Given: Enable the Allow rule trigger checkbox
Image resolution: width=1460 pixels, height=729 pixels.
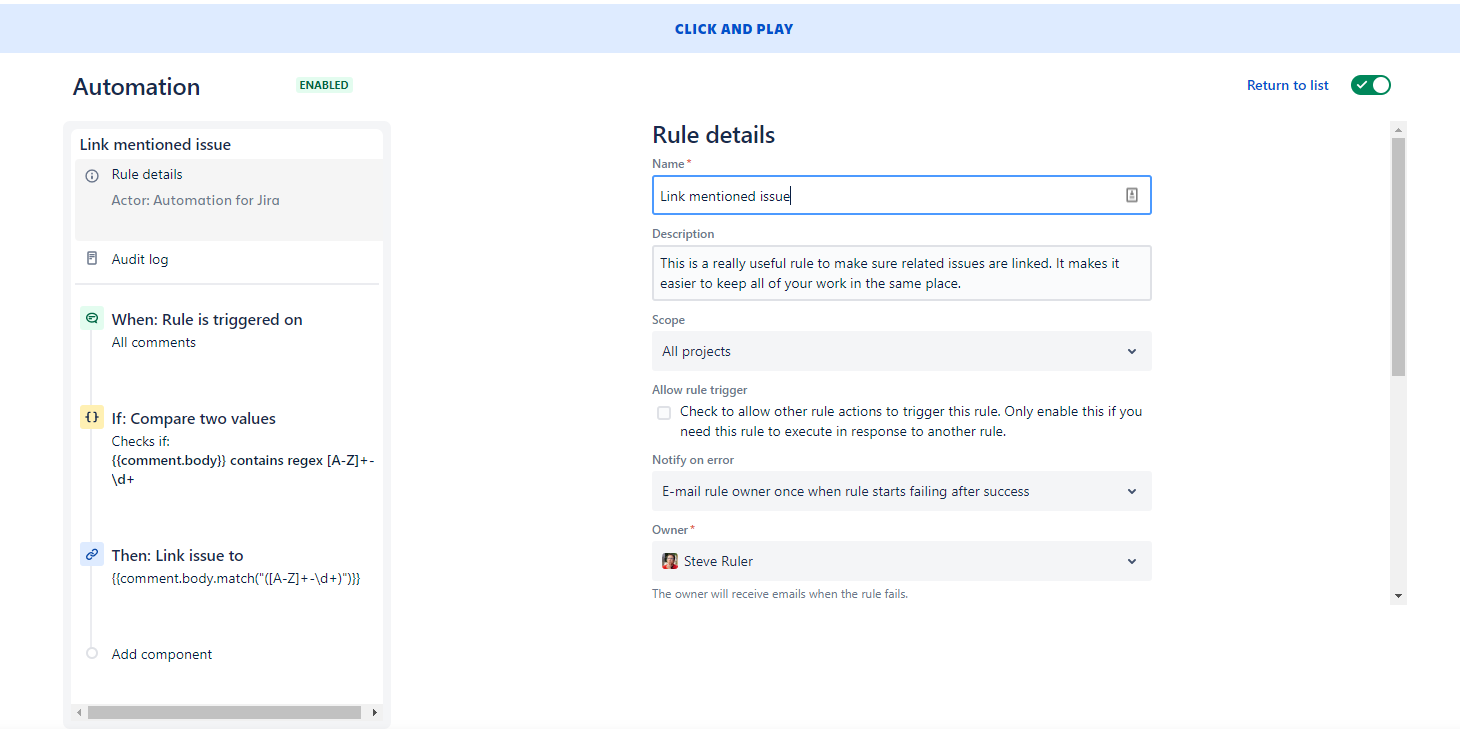Looking at the screenshot, I should (664, 412).
